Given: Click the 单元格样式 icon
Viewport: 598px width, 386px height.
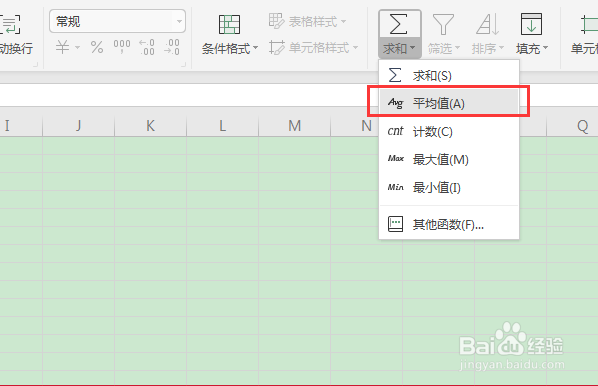Looking at the screenshot, I should (x=276, y=47).
